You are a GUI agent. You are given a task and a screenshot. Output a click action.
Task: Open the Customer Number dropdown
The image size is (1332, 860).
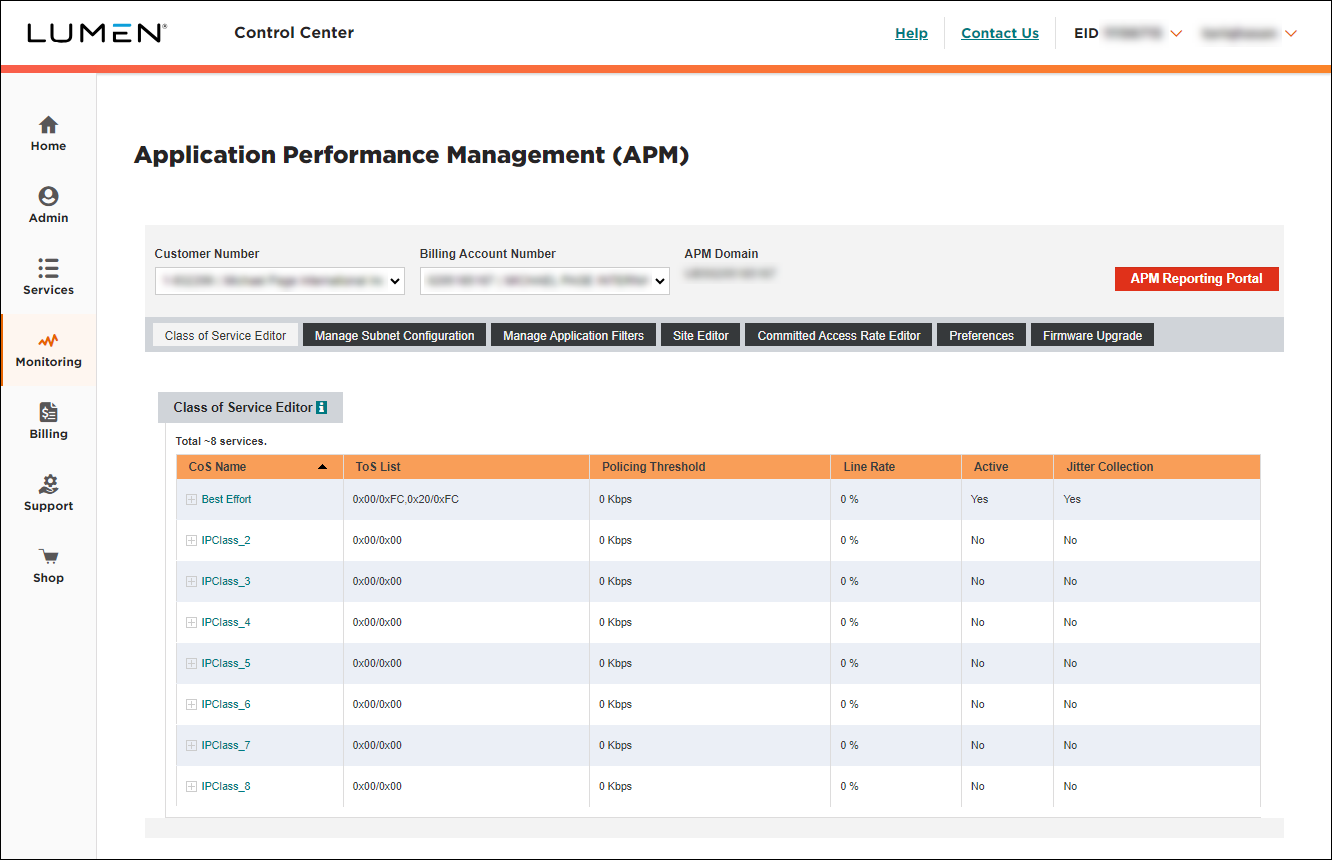(280, 281)
